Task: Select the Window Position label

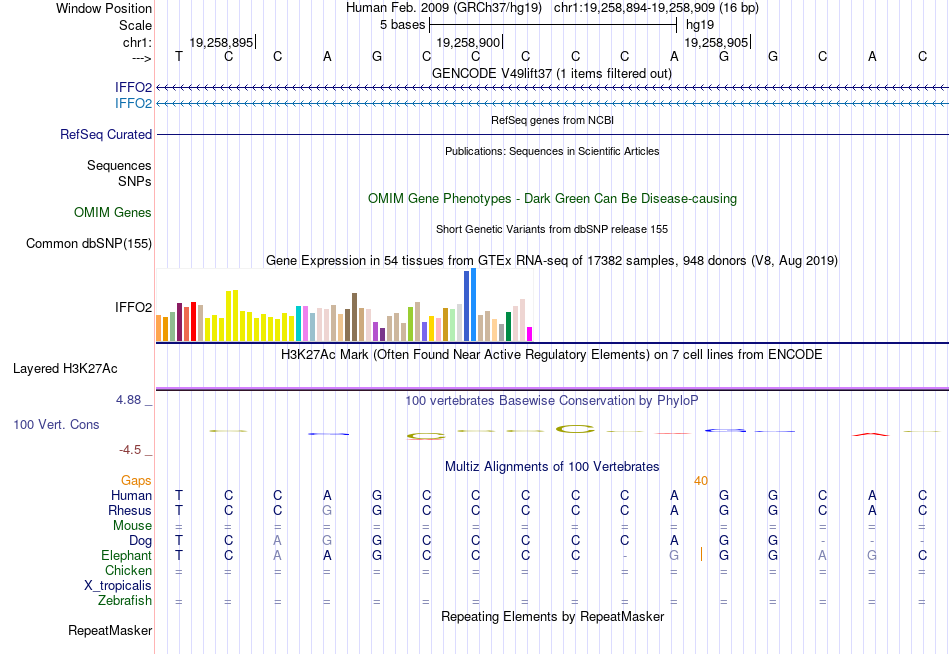Action: pos(104,8)
